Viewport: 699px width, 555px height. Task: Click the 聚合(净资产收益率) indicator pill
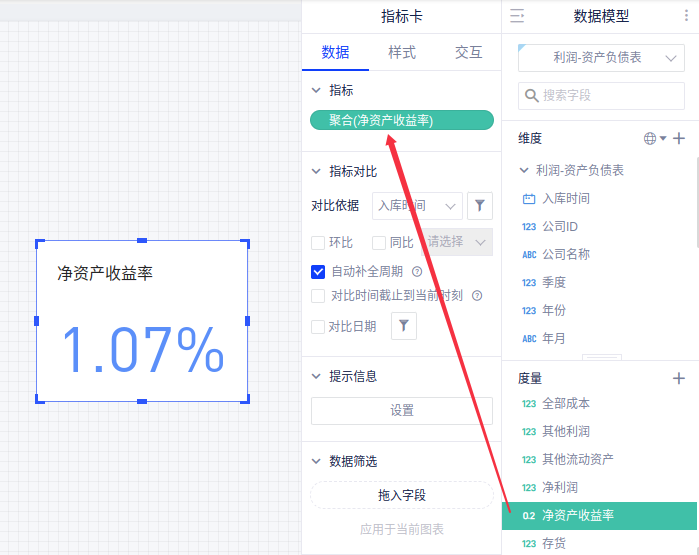(402, 120)
